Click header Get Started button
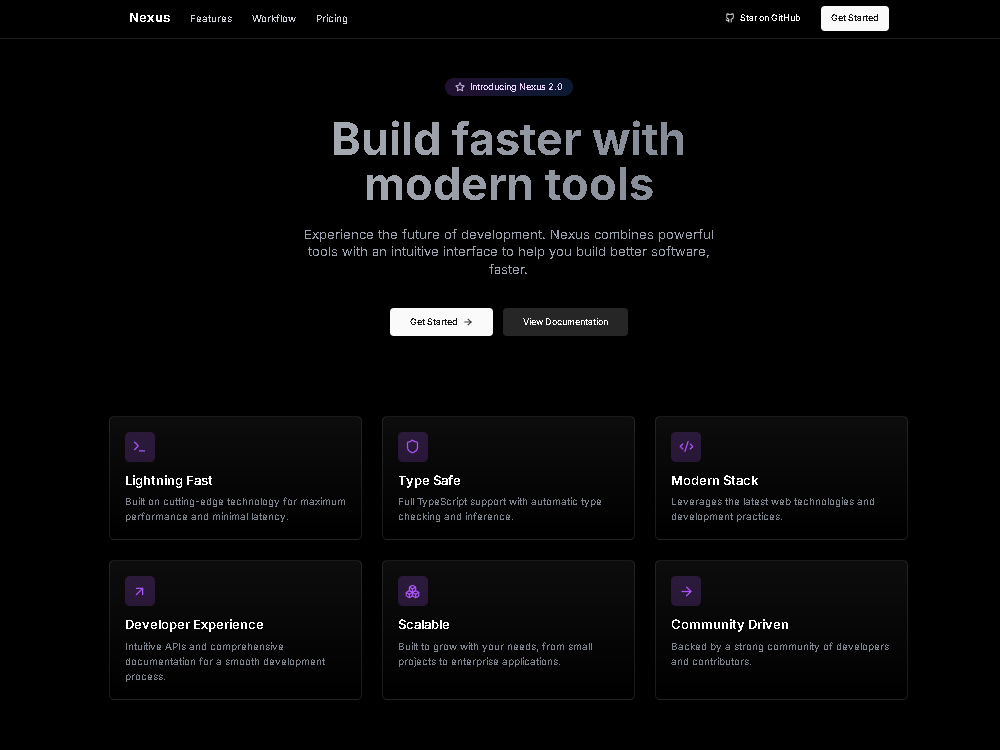This screenshot has height=750, width=1000. [x=855, y=18]
